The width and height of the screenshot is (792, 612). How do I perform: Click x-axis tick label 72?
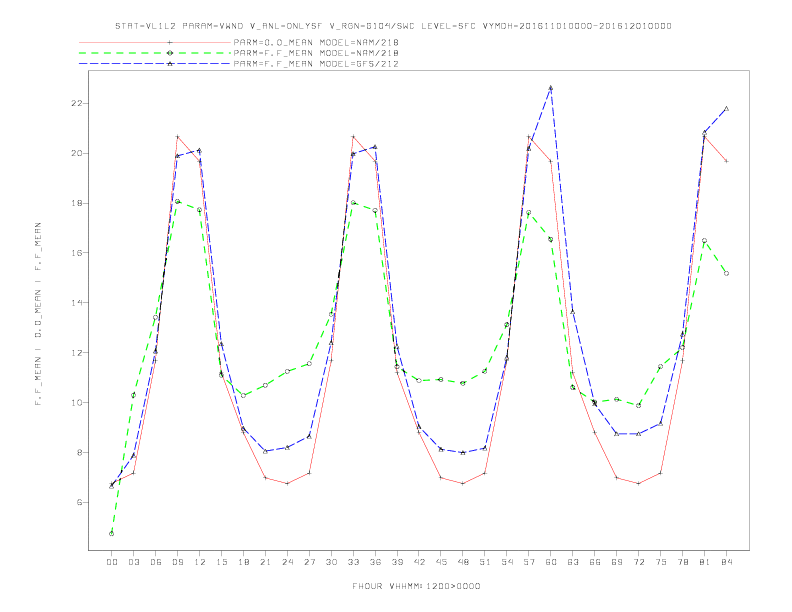click(x=639, y=562)
